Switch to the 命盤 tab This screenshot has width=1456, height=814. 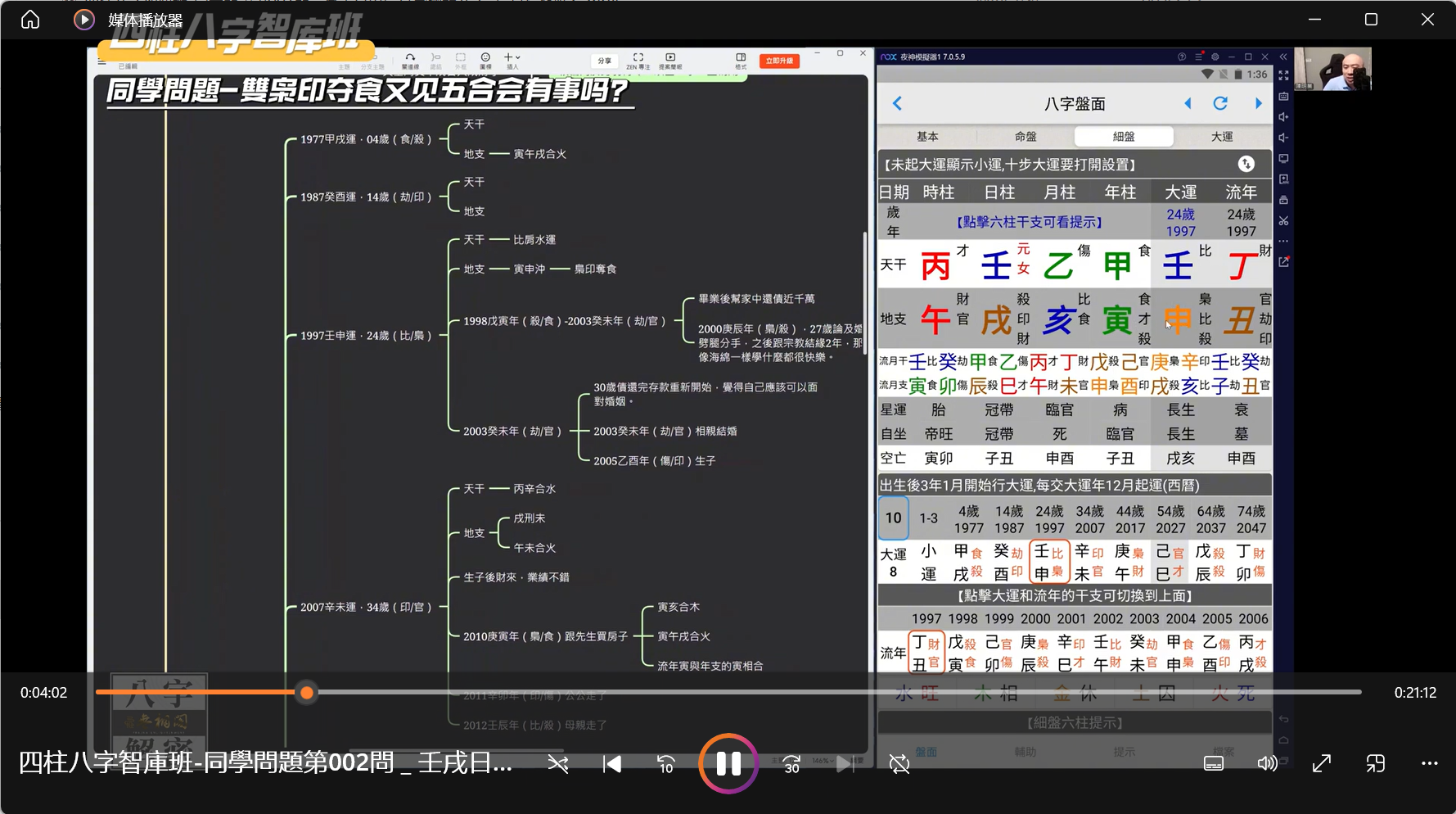tap(1026, 137)
